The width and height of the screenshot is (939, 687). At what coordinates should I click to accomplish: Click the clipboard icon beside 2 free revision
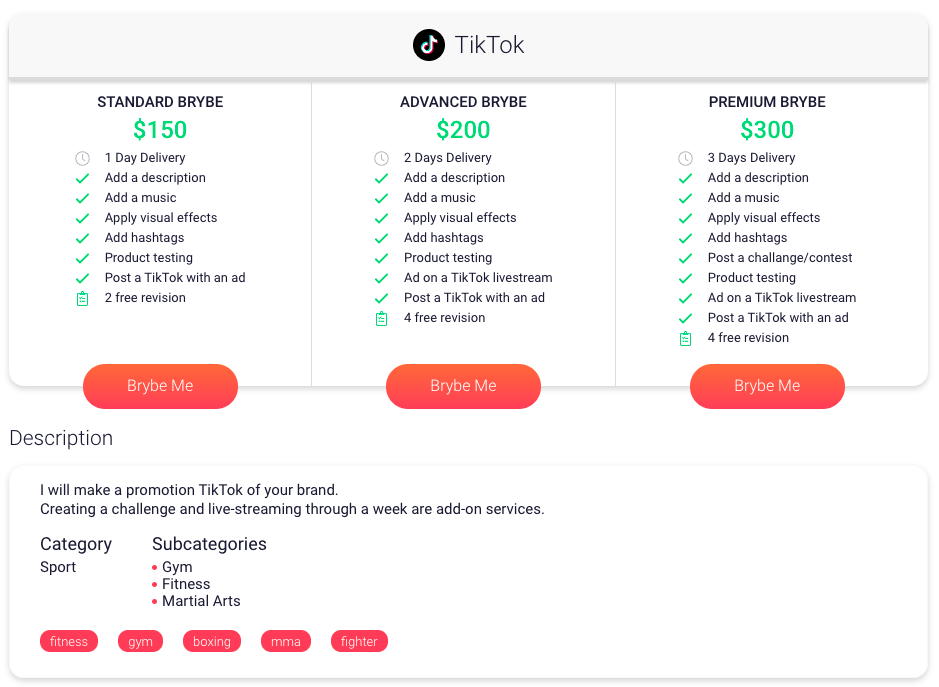(83, 298)
